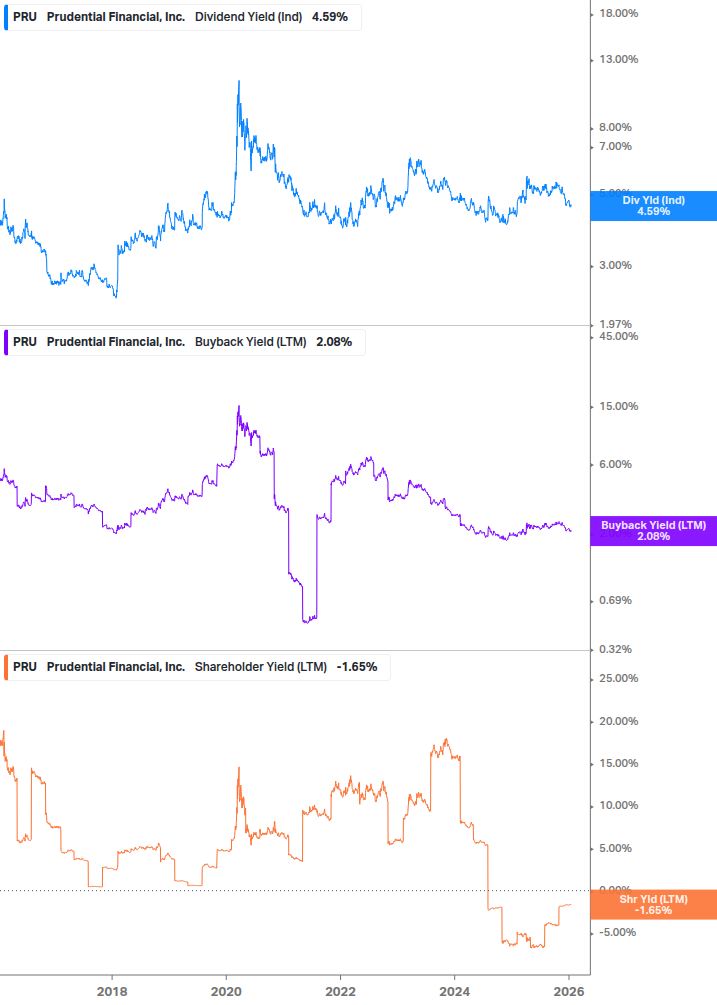Click Prudential Financial, Inc. in Buyback Yield legend
The image size is (717, 1005).
pos(116,342)
